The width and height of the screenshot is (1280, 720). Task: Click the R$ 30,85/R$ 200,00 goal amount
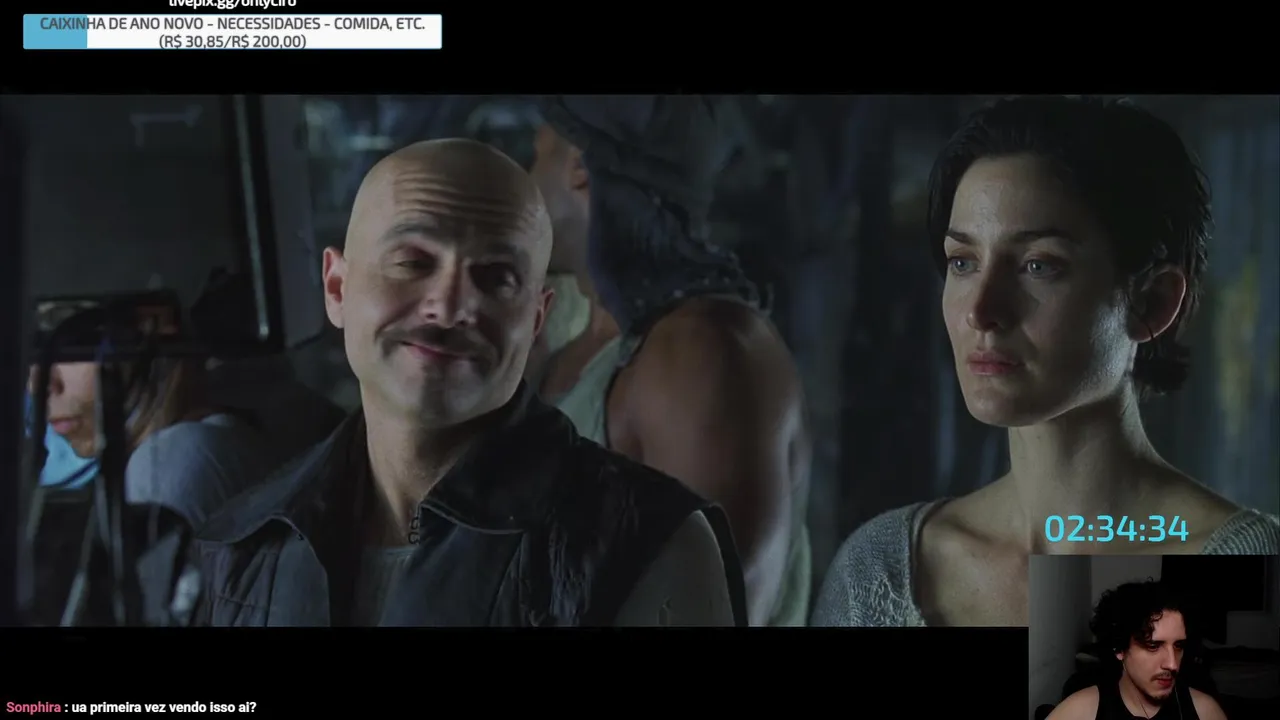232,41
